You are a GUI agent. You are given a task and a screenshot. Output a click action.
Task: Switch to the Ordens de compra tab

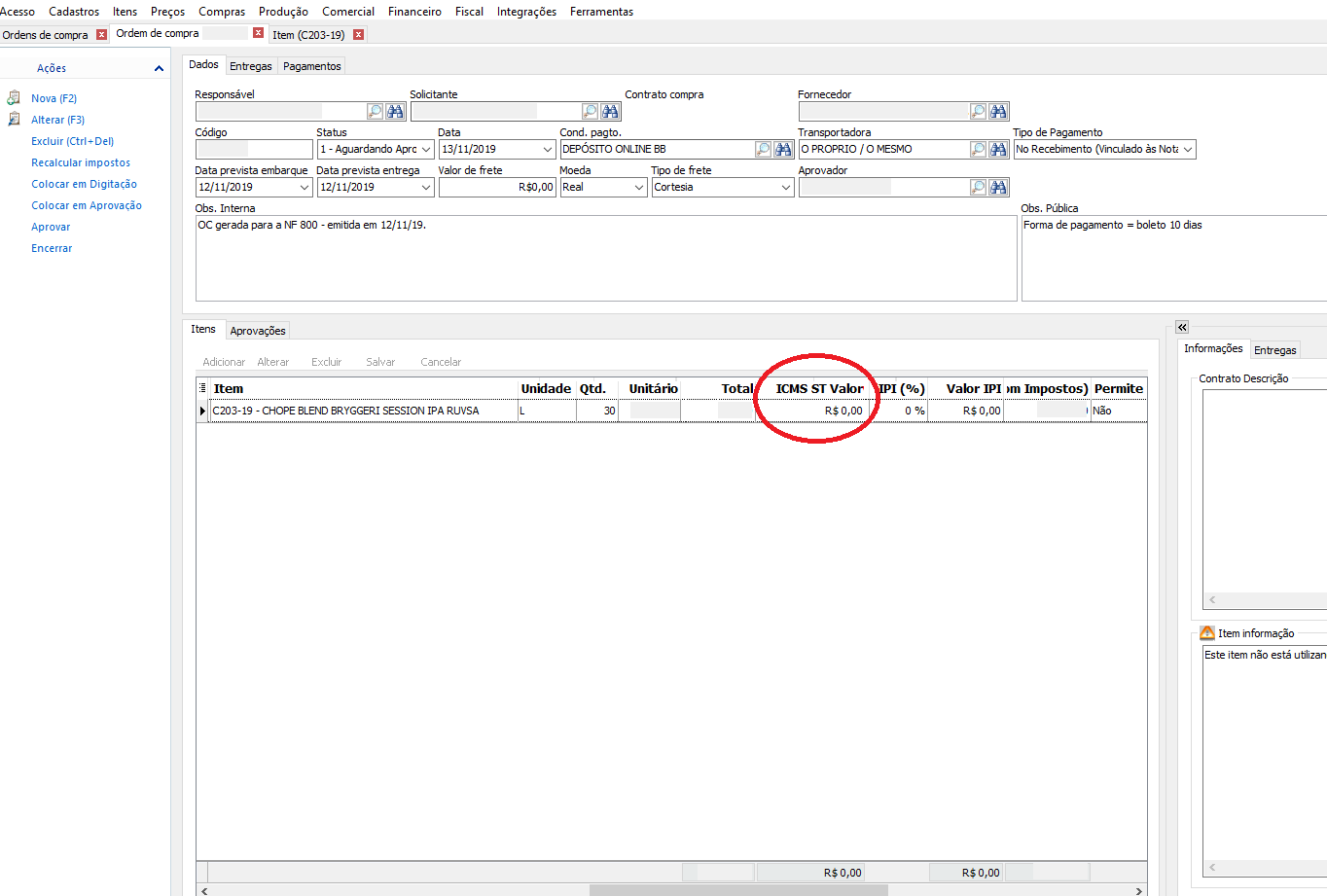45,35
